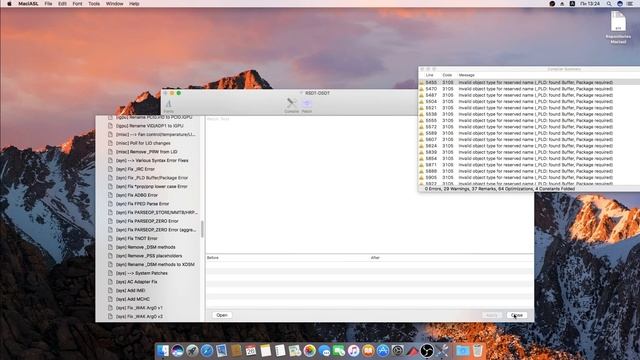Select '[sys] Fix _WAK Arg0 v1' patch
Screen dimensions: 640x360
(x=139, y=308)
